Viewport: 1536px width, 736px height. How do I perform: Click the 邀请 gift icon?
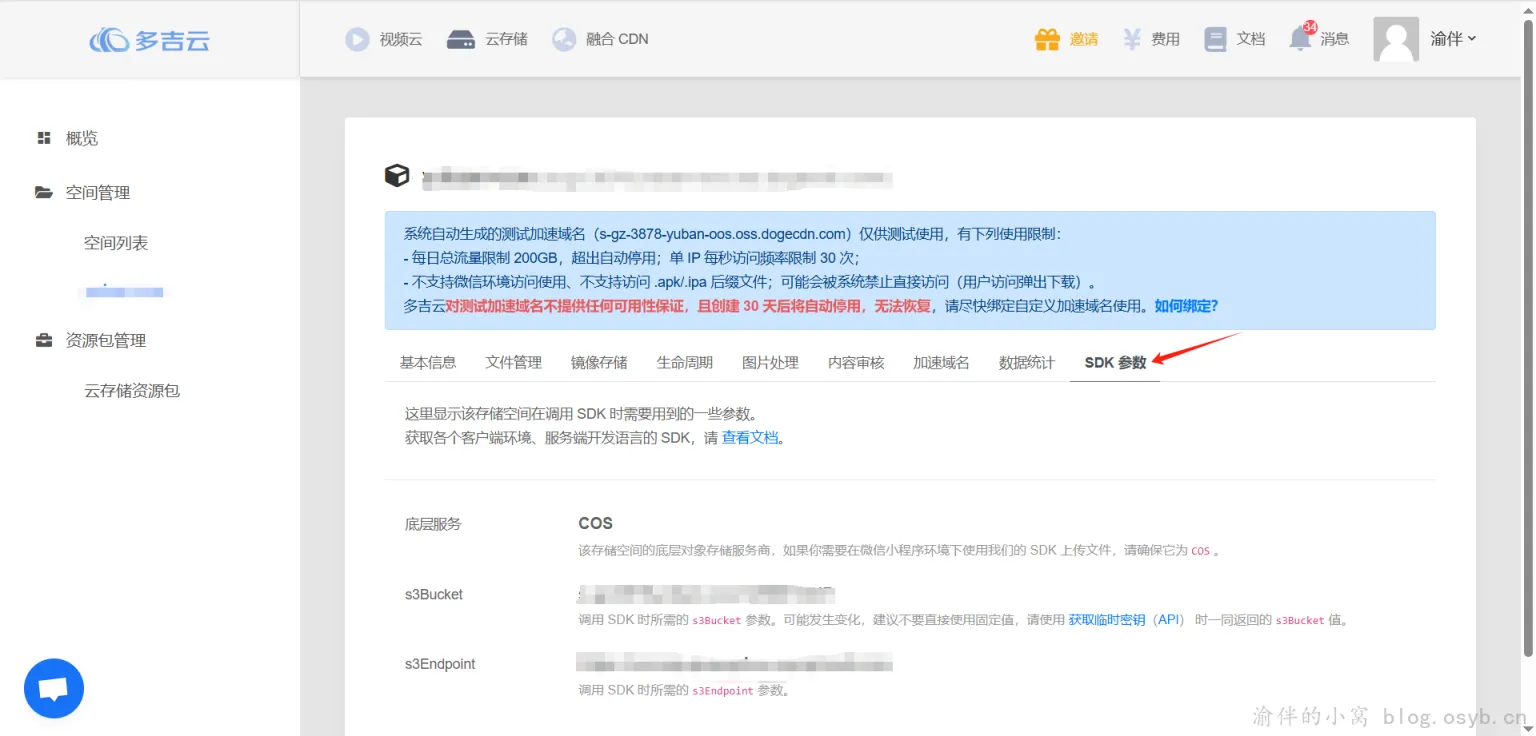1046,38
